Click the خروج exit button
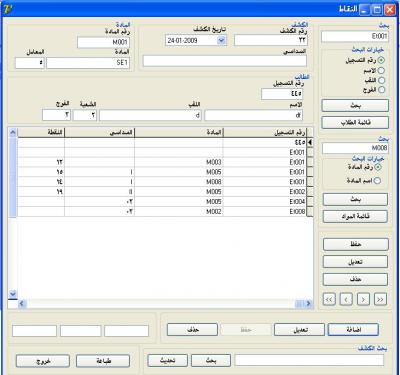Screen dimensions: 400x375 point(43,361)
